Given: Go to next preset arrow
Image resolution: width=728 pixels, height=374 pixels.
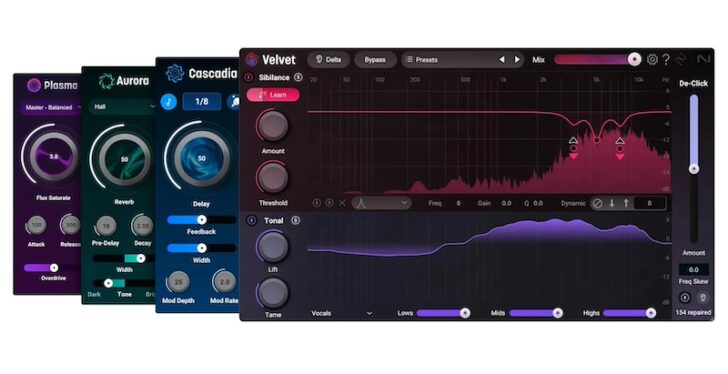Looking at the screenshot, I should coord(517,60).
